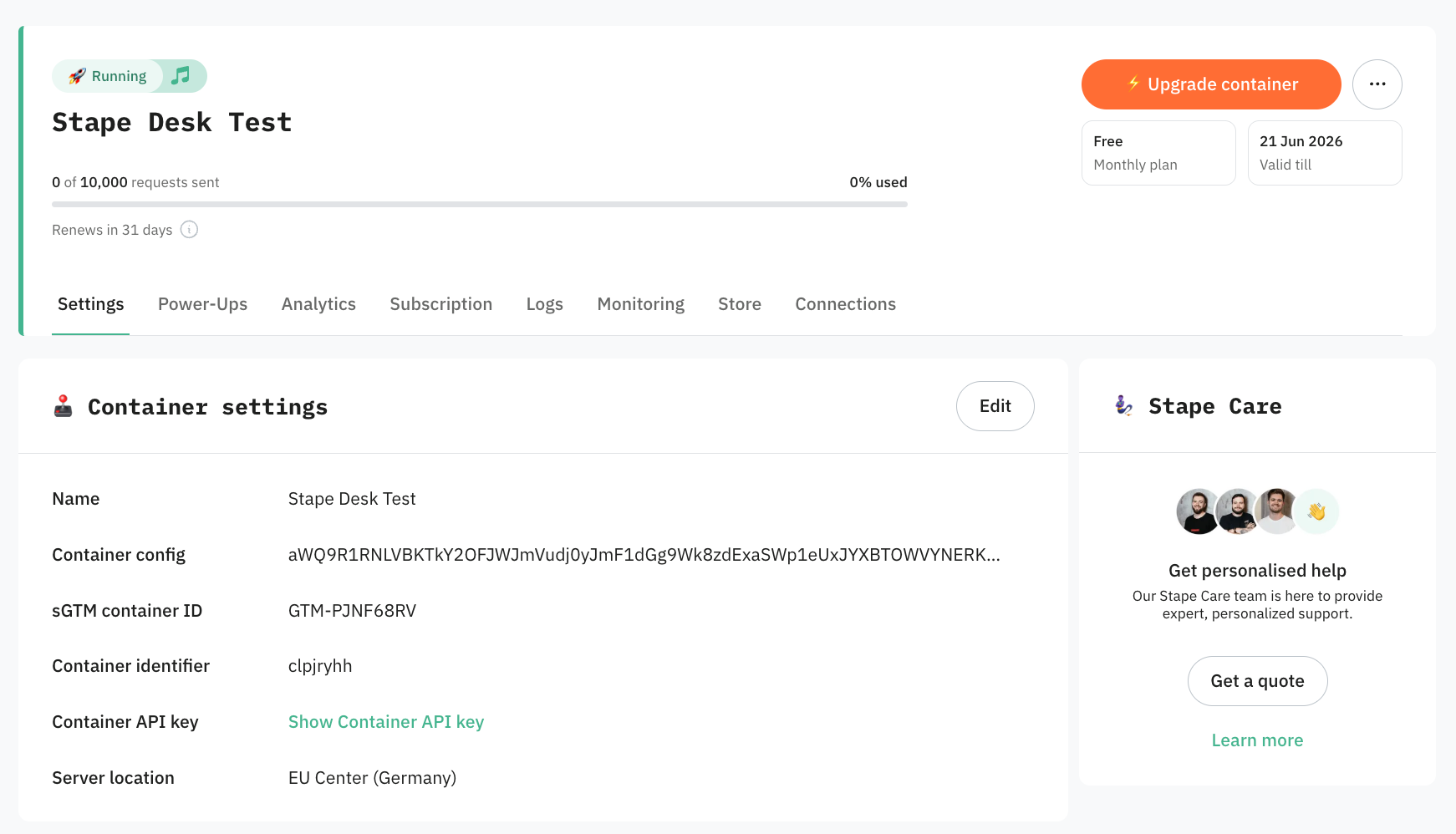Click the Stape Care support description text
The image size is (1456, 834).
coord(1257,605)
